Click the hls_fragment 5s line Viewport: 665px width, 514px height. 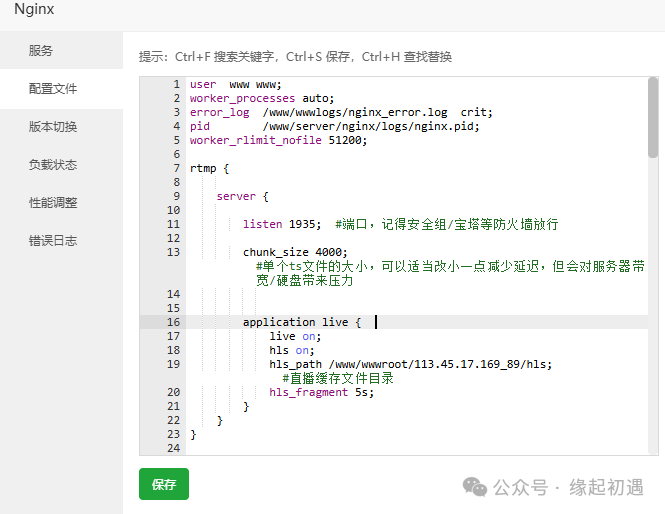tap(321, 392)
